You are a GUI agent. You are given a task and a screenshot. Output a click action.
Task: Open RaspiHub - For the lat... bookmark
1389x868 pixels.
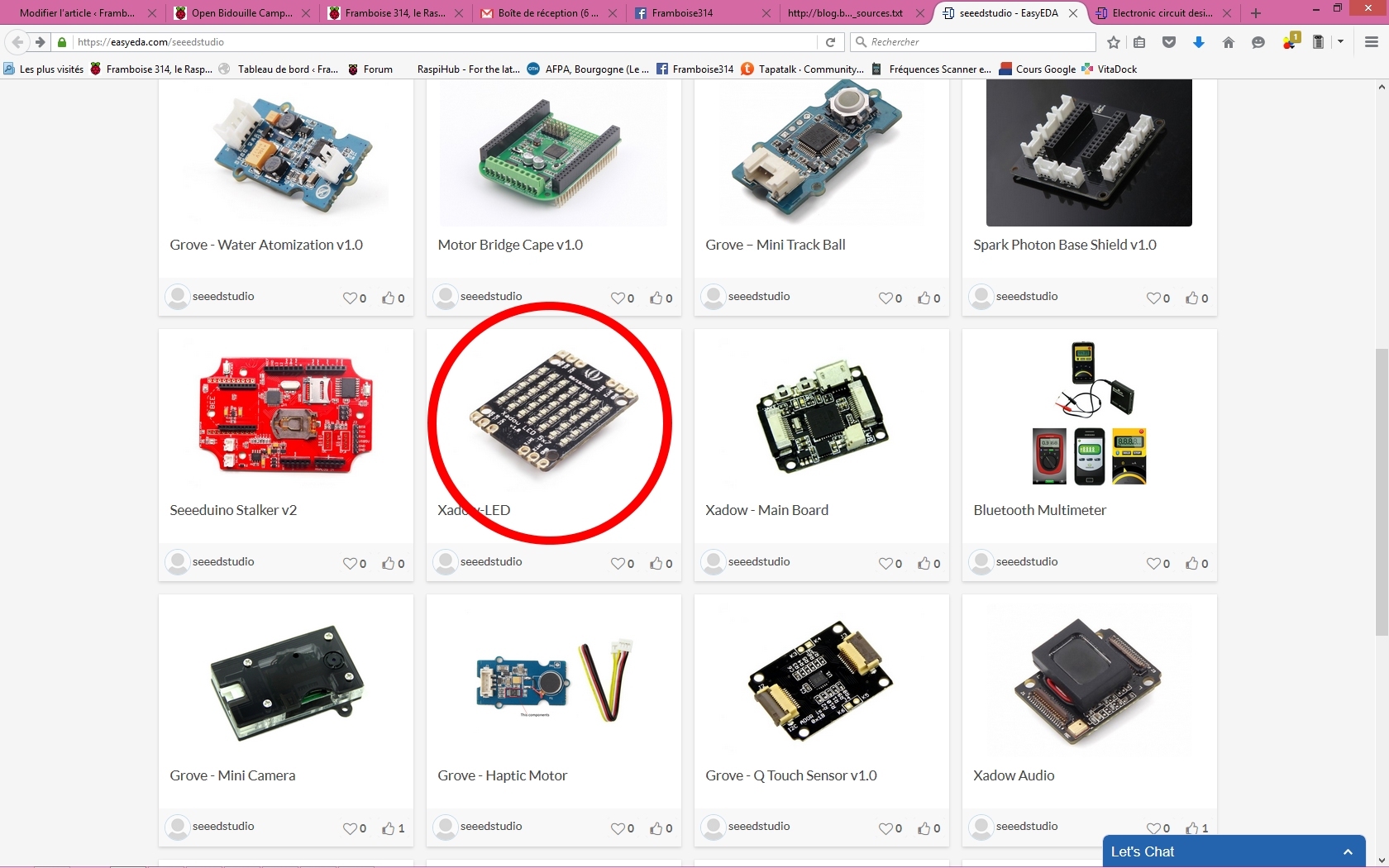click(x=469, y=69)
